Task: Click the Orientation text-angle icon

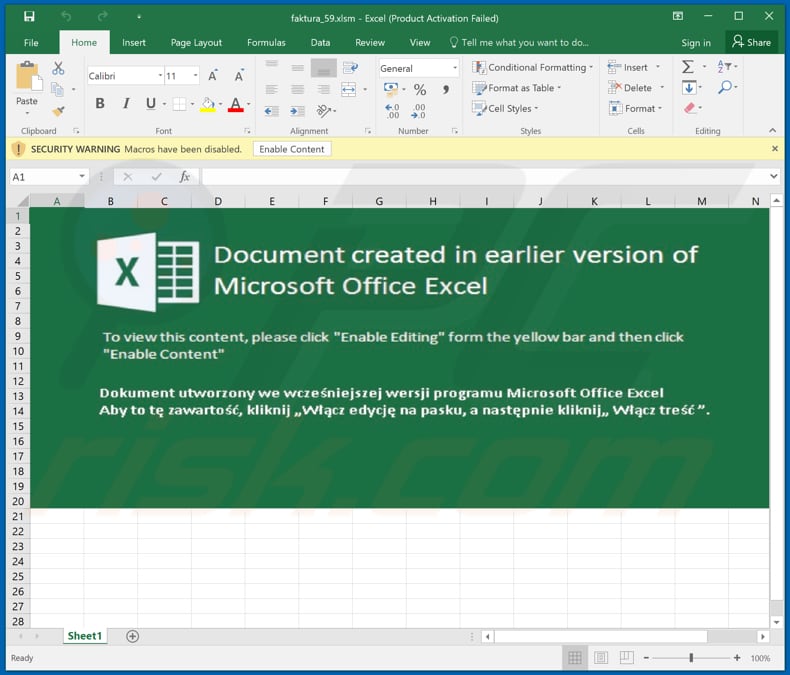Action: pyautogui.click(x=323, y=110)
